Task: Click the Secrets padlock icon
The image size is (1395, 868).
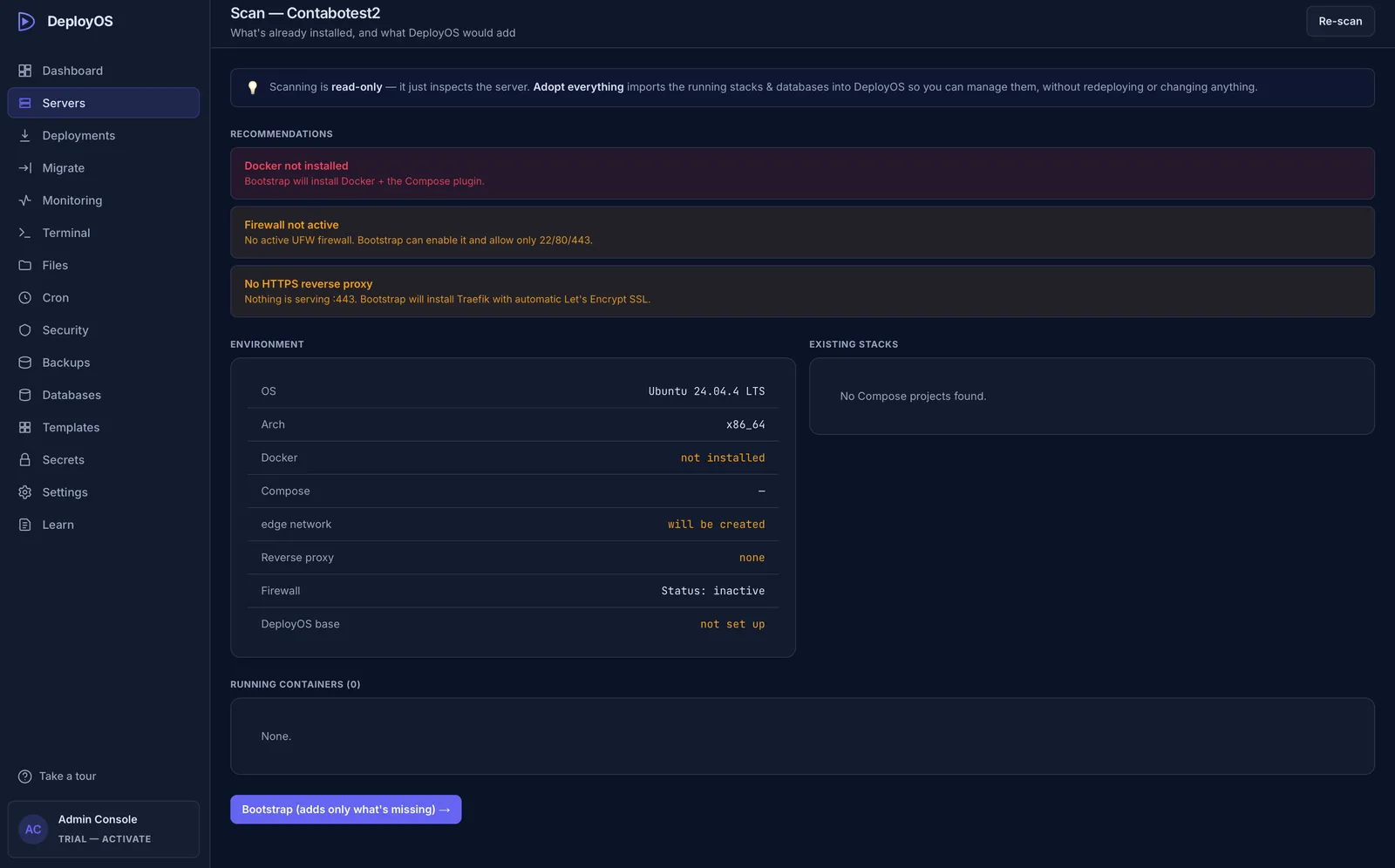Action: [25, 460]
